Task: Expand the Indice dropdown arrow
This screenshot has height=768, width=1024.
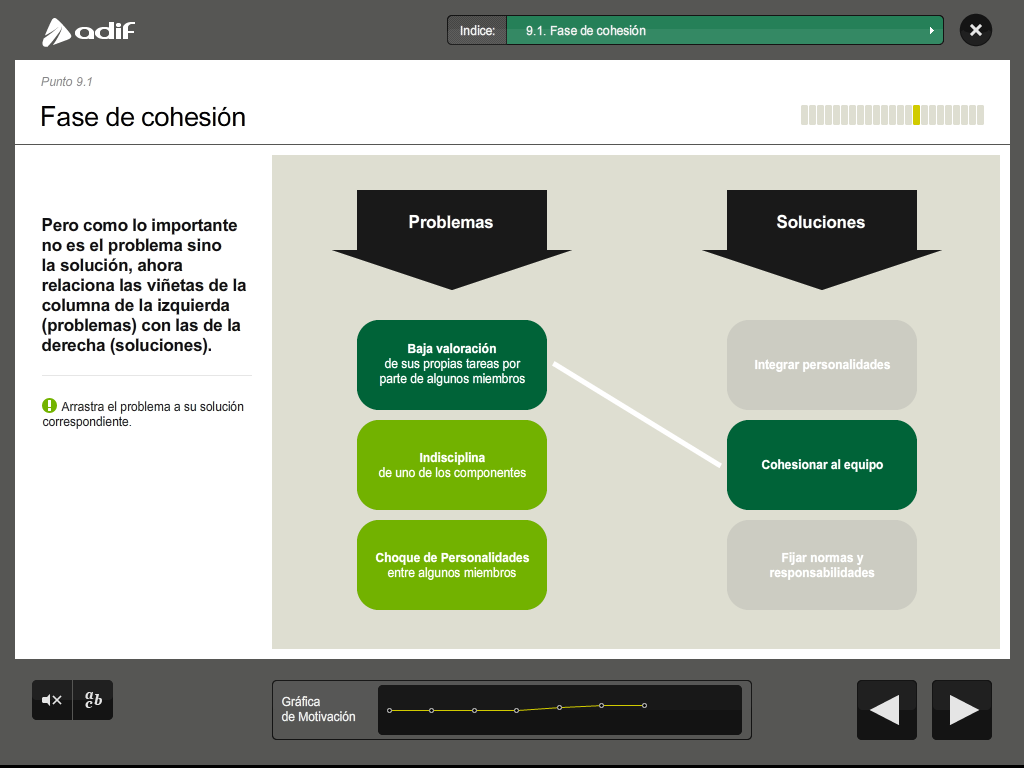Action: tap(932, 31)
